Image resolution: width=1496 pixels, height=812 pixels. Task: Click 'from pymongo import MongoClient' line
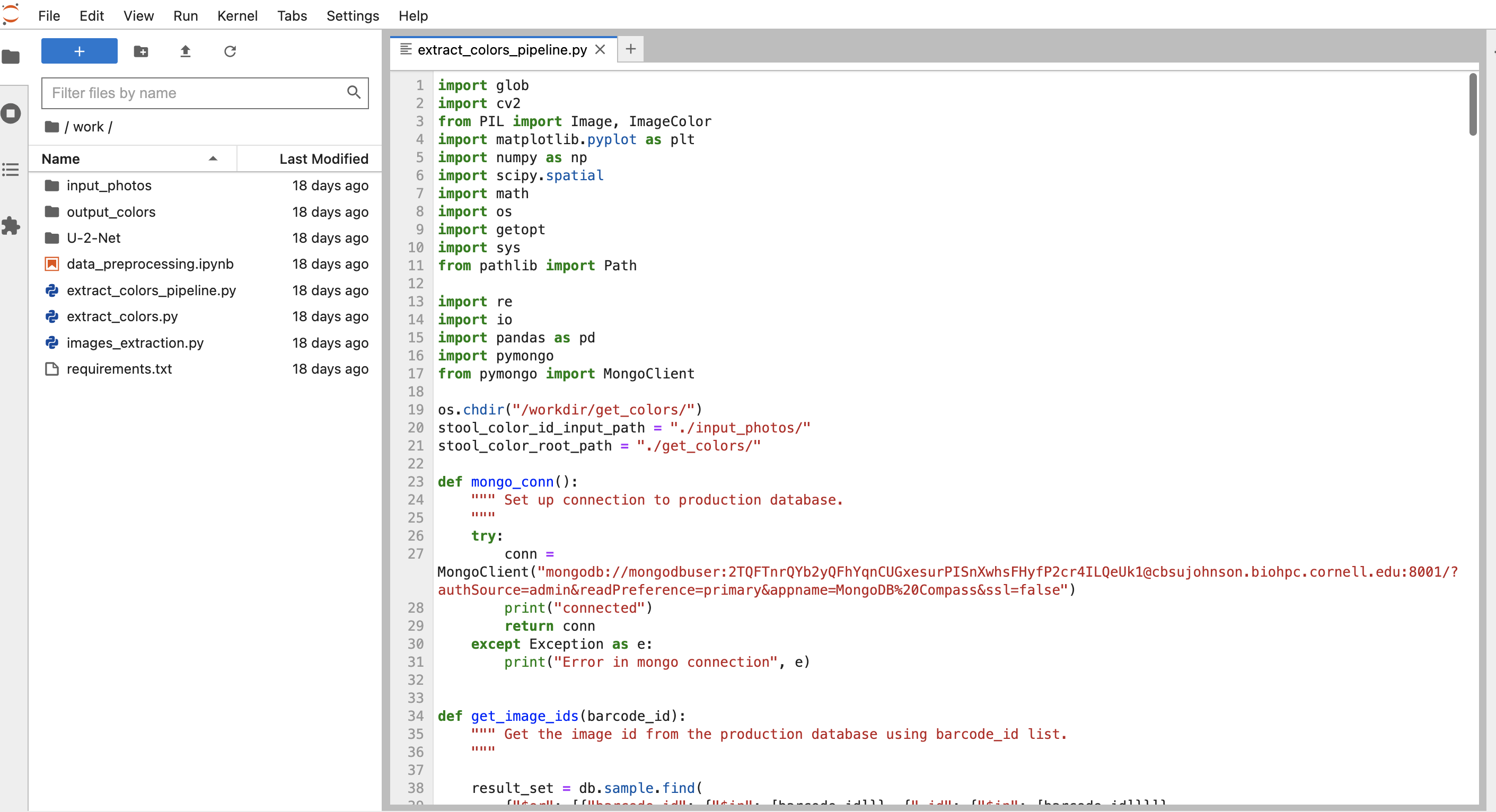(566, 374)
